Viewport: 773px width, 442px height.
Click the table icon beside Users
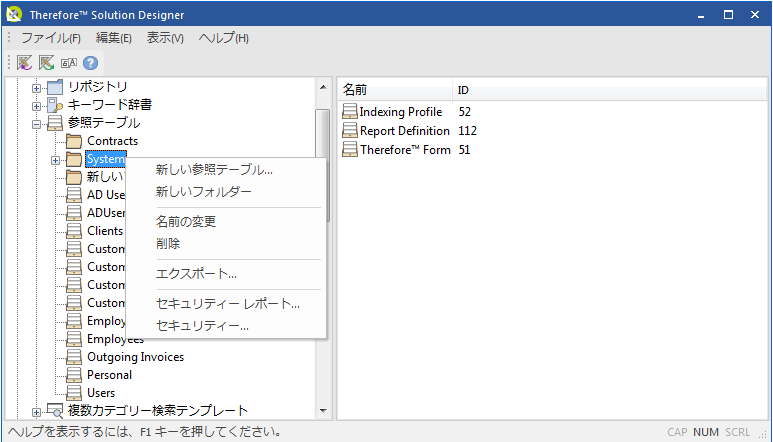pos(74,393)
